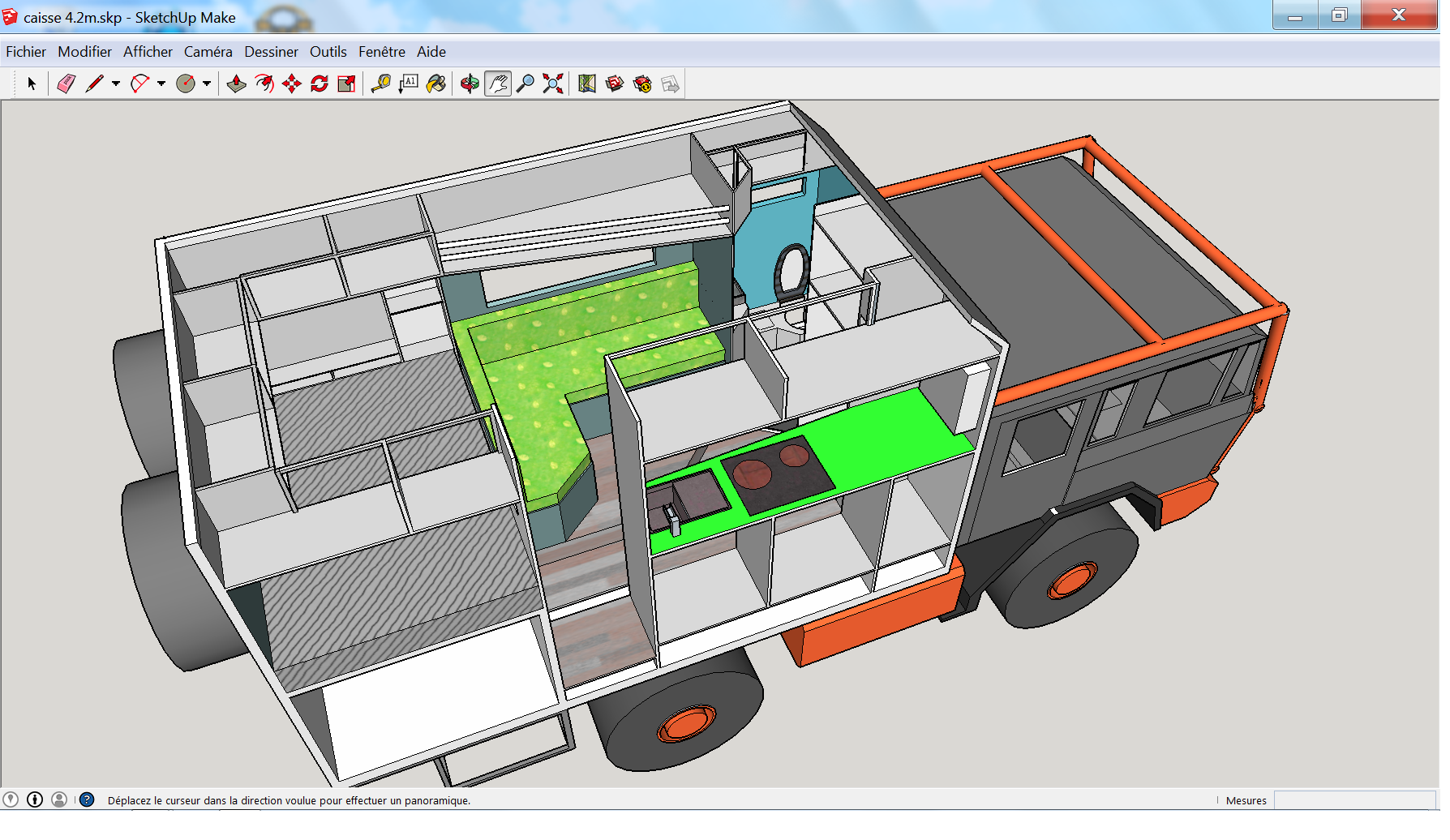Open the Caméra menu
Screen dimensions: 1450x840
click(x=208, y=52)
